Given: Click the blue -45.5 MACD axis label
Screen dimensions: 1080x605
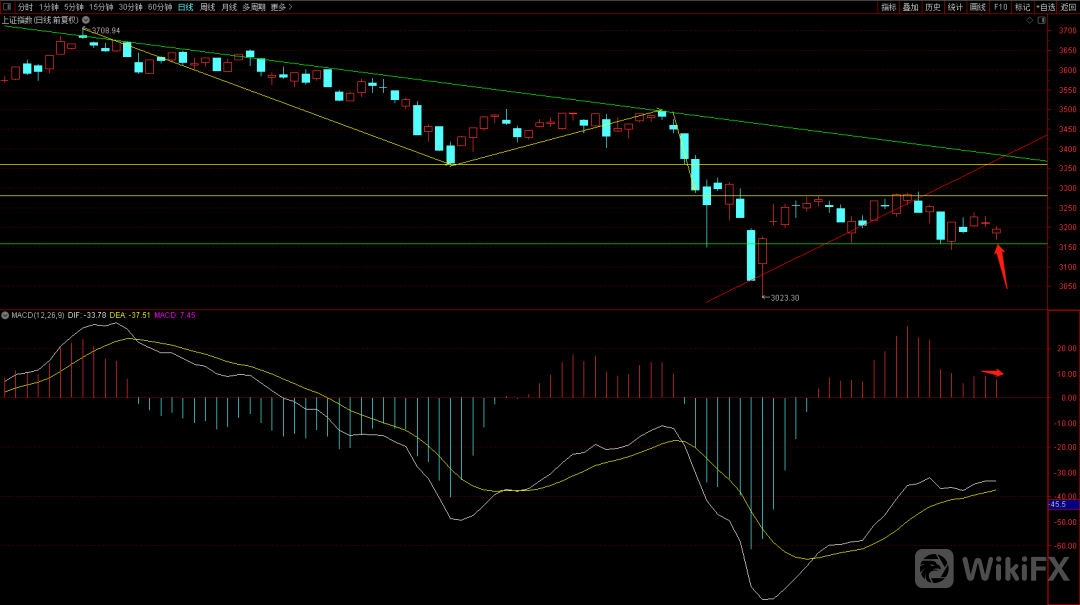Looking at the screenshot, I should point(1056,504).
